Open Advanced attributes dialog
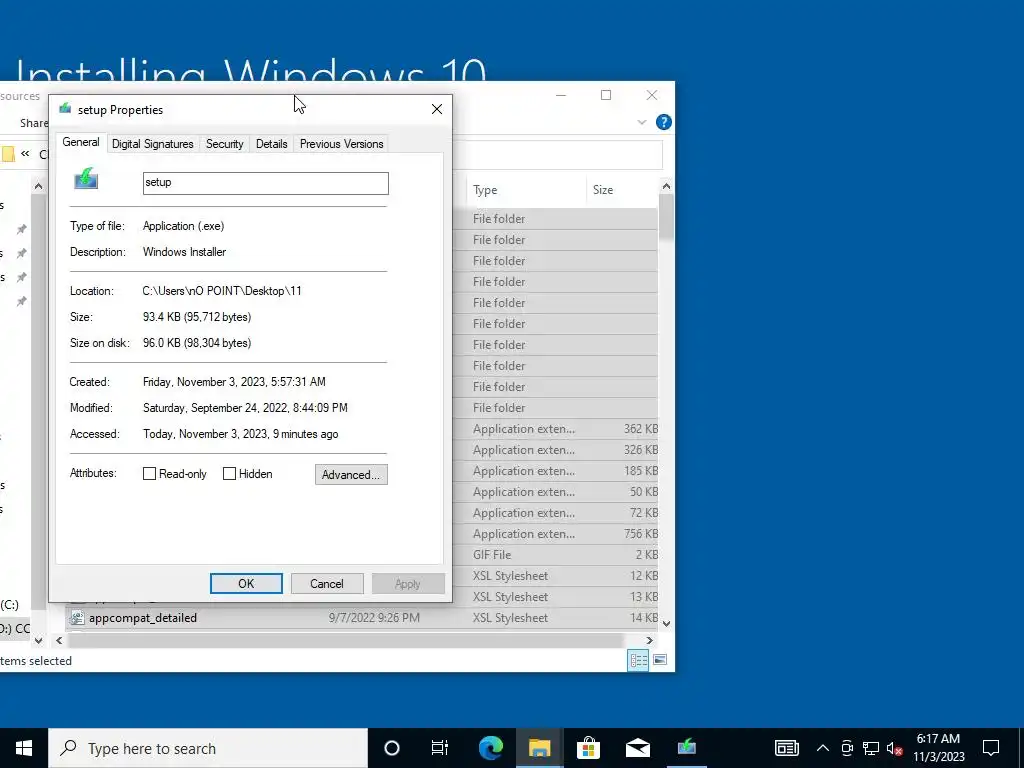 (351, 475)
